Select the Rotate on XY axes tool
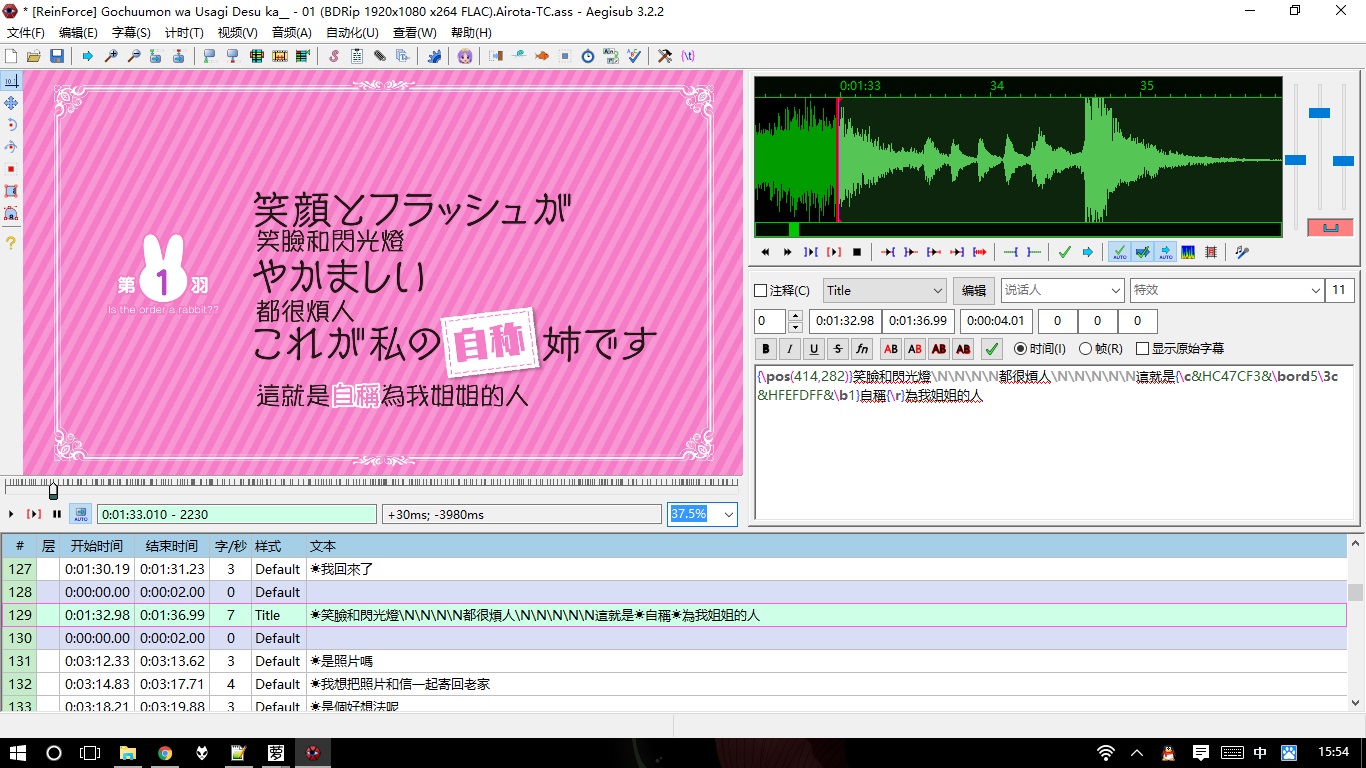This screenshot has width=1366, height=768. click(x=11, y=147)
